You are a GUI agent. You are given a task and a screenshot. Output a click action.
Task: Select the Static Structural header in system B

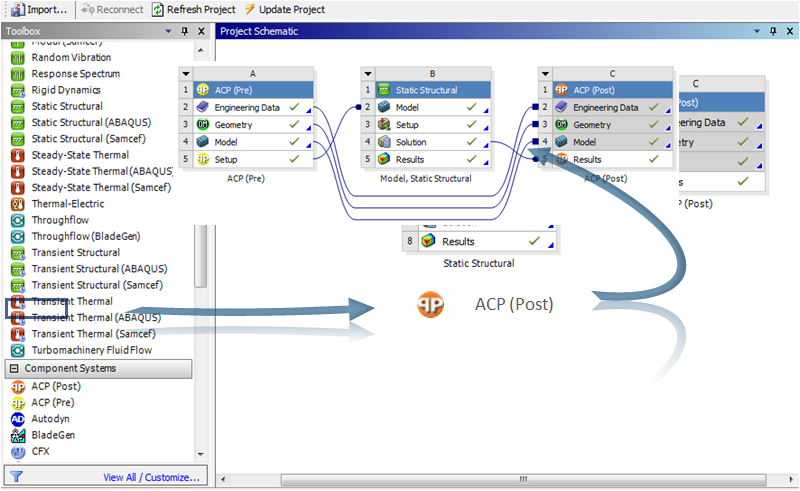pyautogui.click(x=433, y=90)
